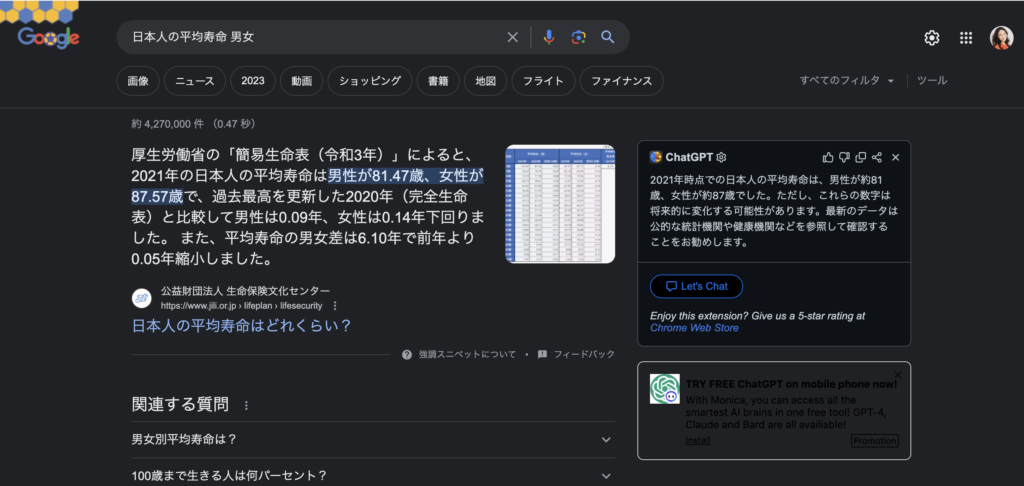Select the 地図 filter chip
The width and height of the screenshot is (1024, 486).
pos(485,81)
